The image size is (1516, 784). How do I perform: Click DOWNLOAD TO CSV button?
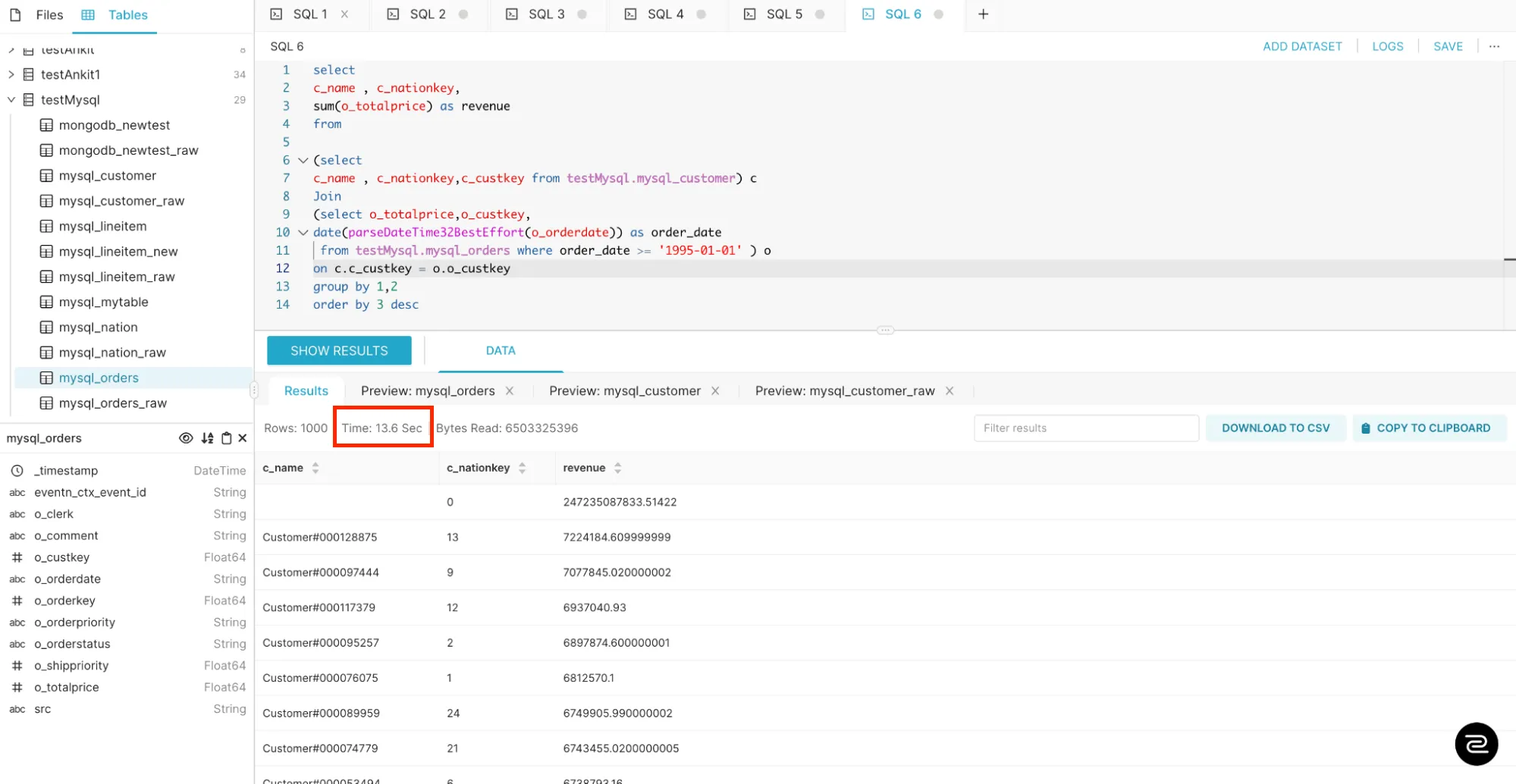1276,428
